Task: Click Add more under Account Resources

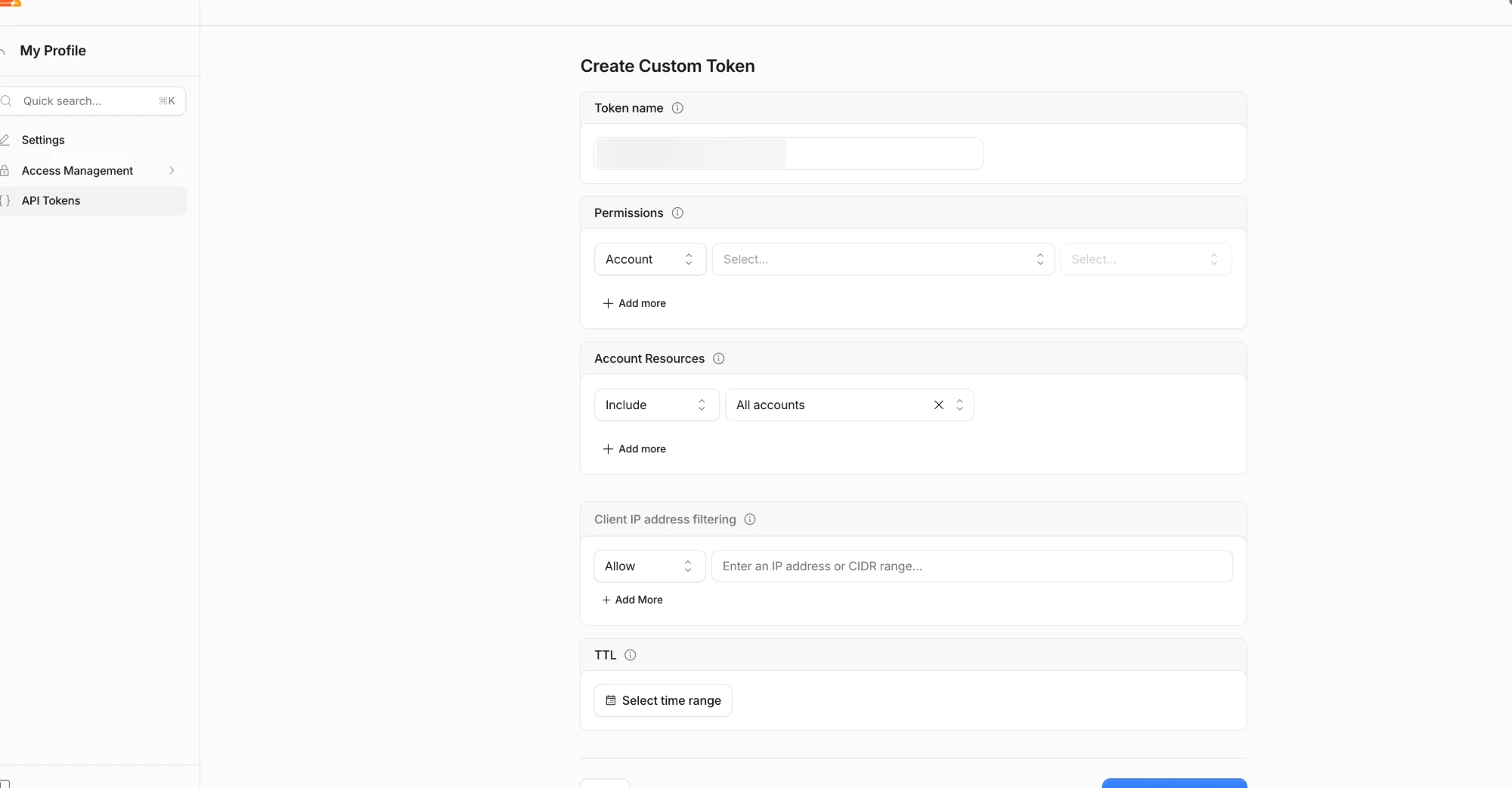Action: click(x=634, y=449)
